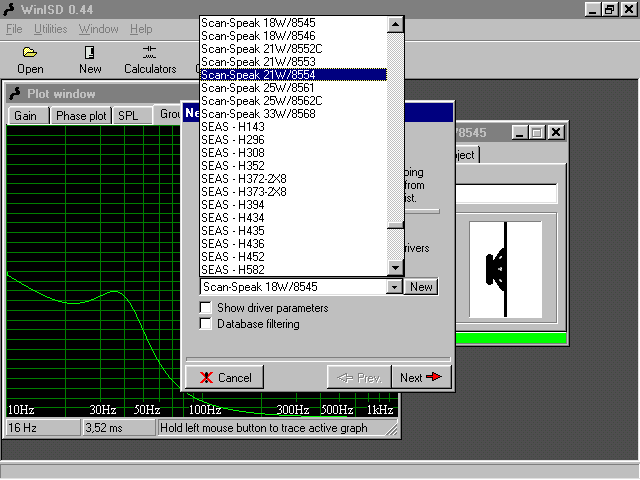Click the 16 Hz status readout
640x480 pixels.
coord(43,428)
